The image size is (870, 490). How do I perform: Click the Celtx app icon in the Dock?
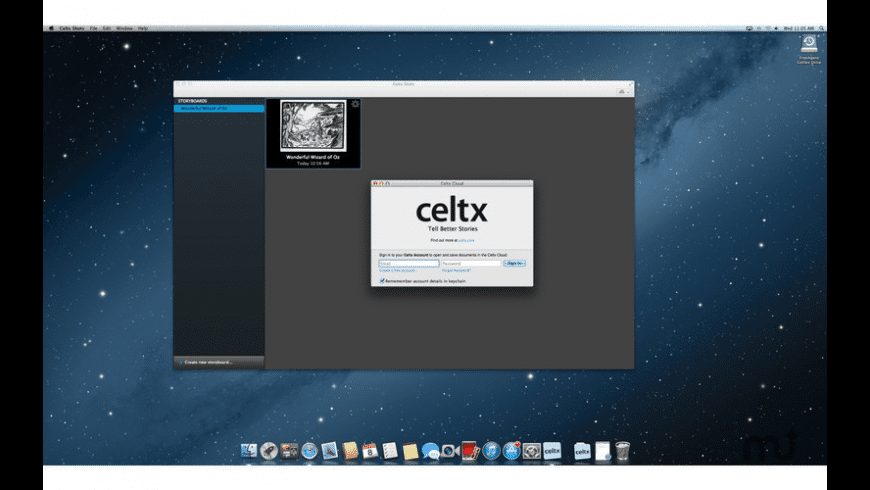(x=552, y=451)
